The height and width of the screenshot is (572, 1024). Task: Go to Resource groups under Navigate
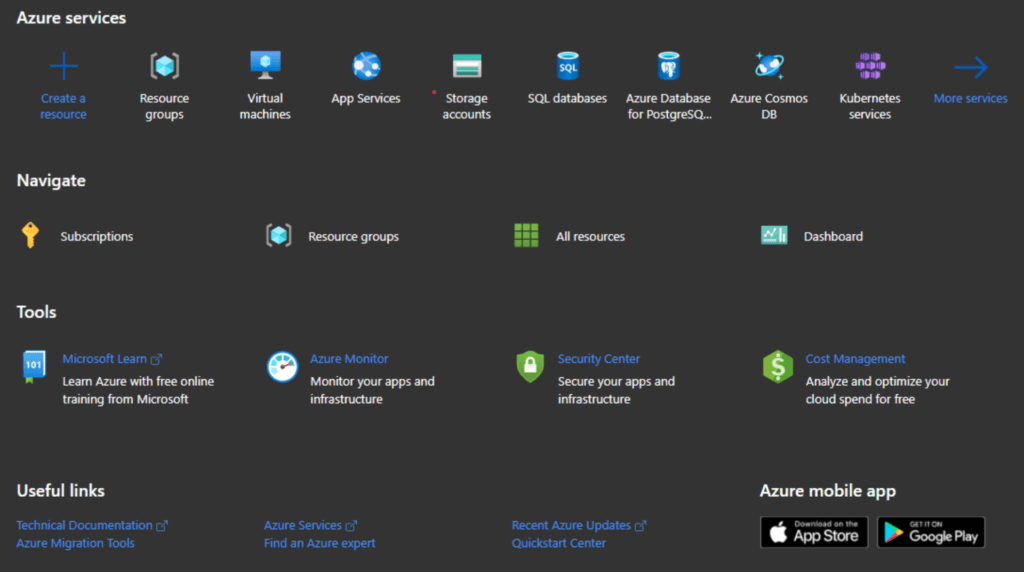click(x=353, y=237)
